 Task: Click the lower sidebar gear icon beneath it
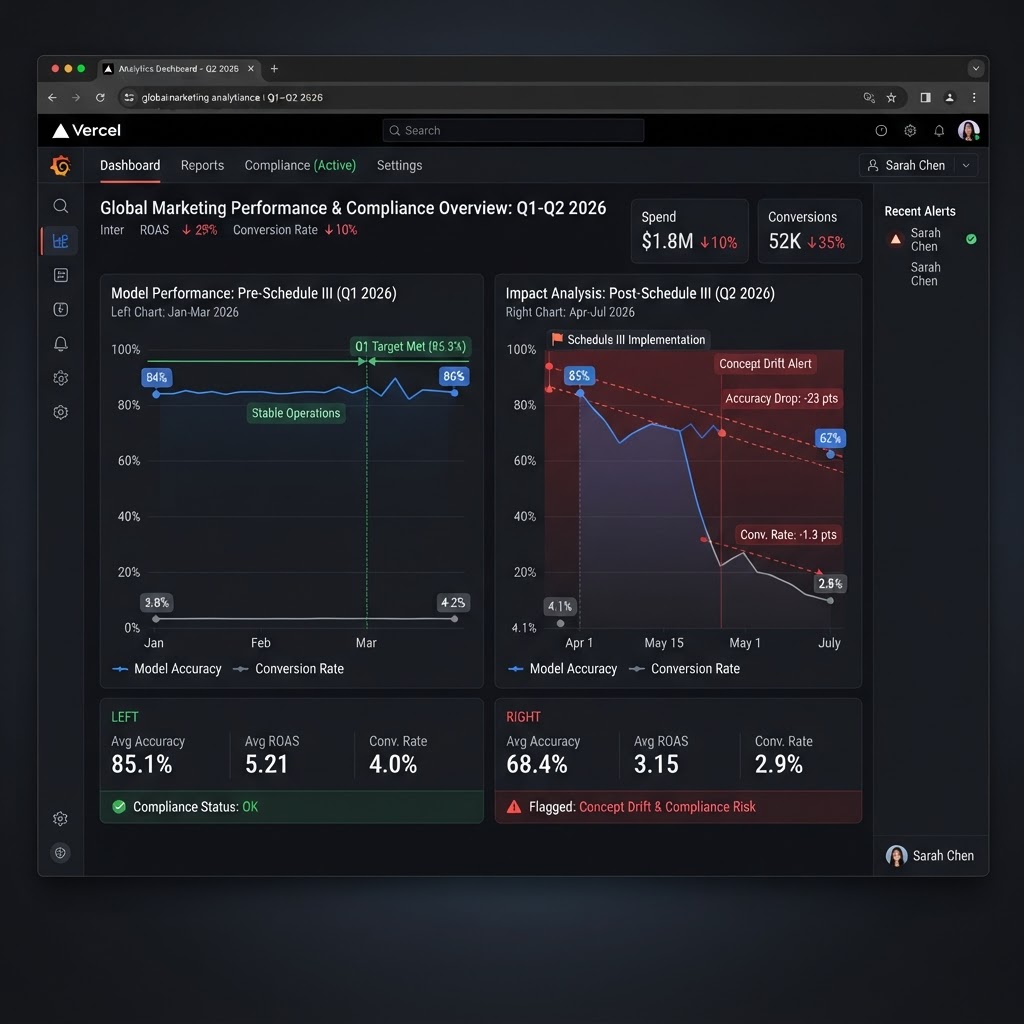(x=61, y=412)
